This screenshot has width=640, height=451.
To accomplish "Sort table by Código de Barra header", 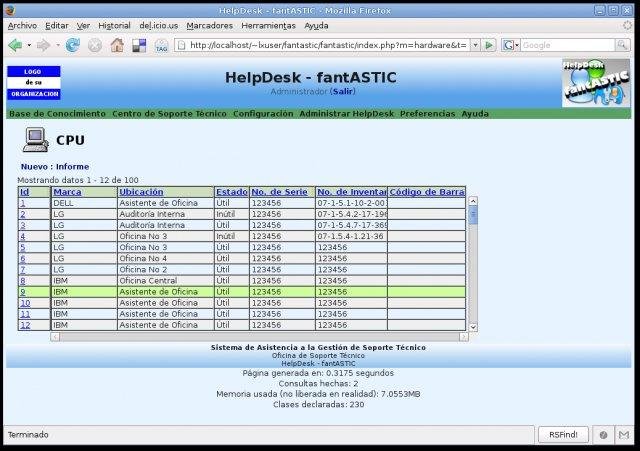I will click(x=427, y=192).
